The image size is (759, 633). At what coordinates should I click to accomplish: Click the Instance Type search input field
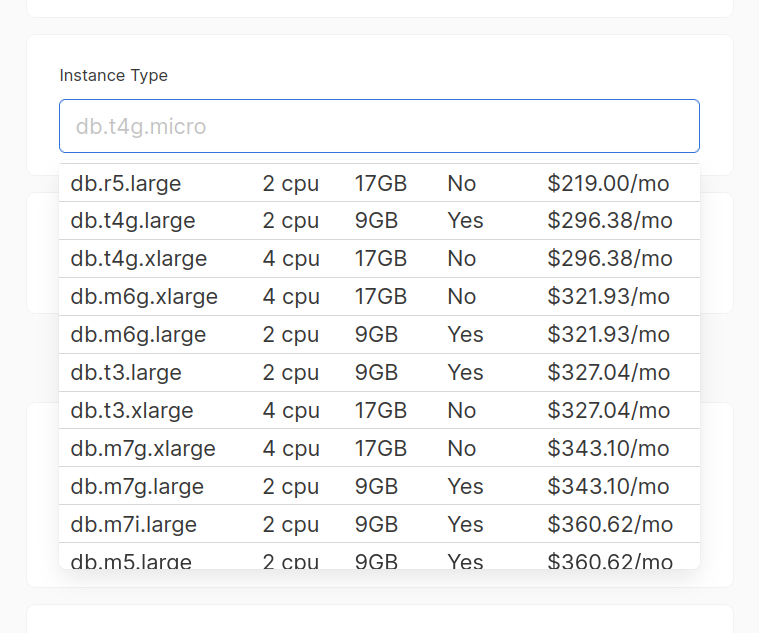379,126
